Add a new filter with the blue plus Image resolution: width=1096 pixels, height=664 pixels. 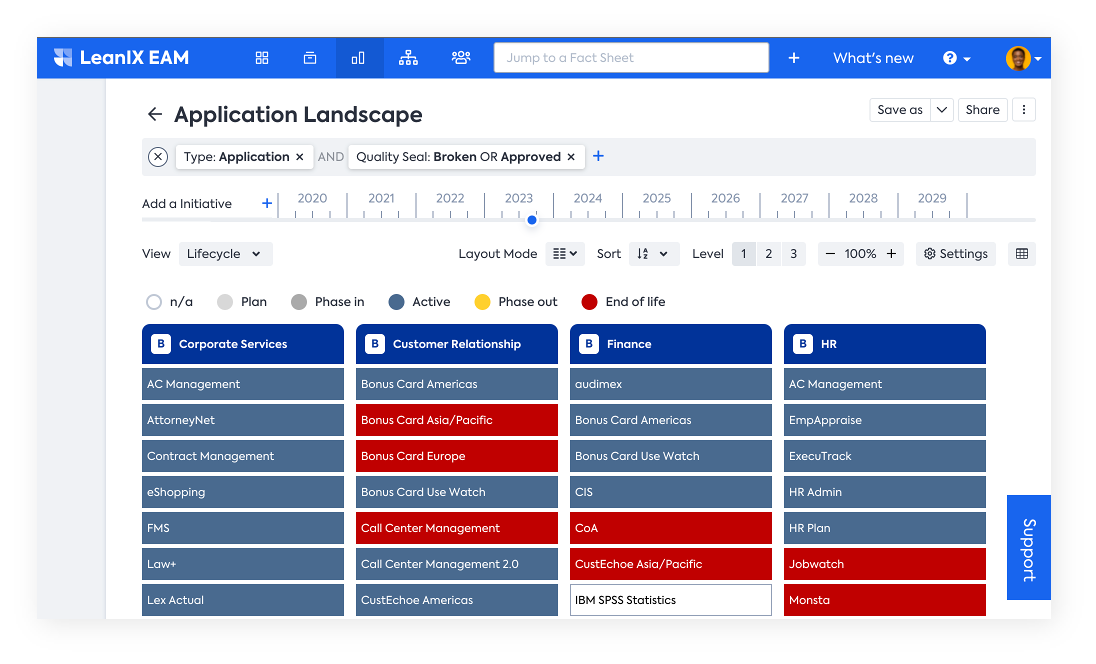[598, 156]
